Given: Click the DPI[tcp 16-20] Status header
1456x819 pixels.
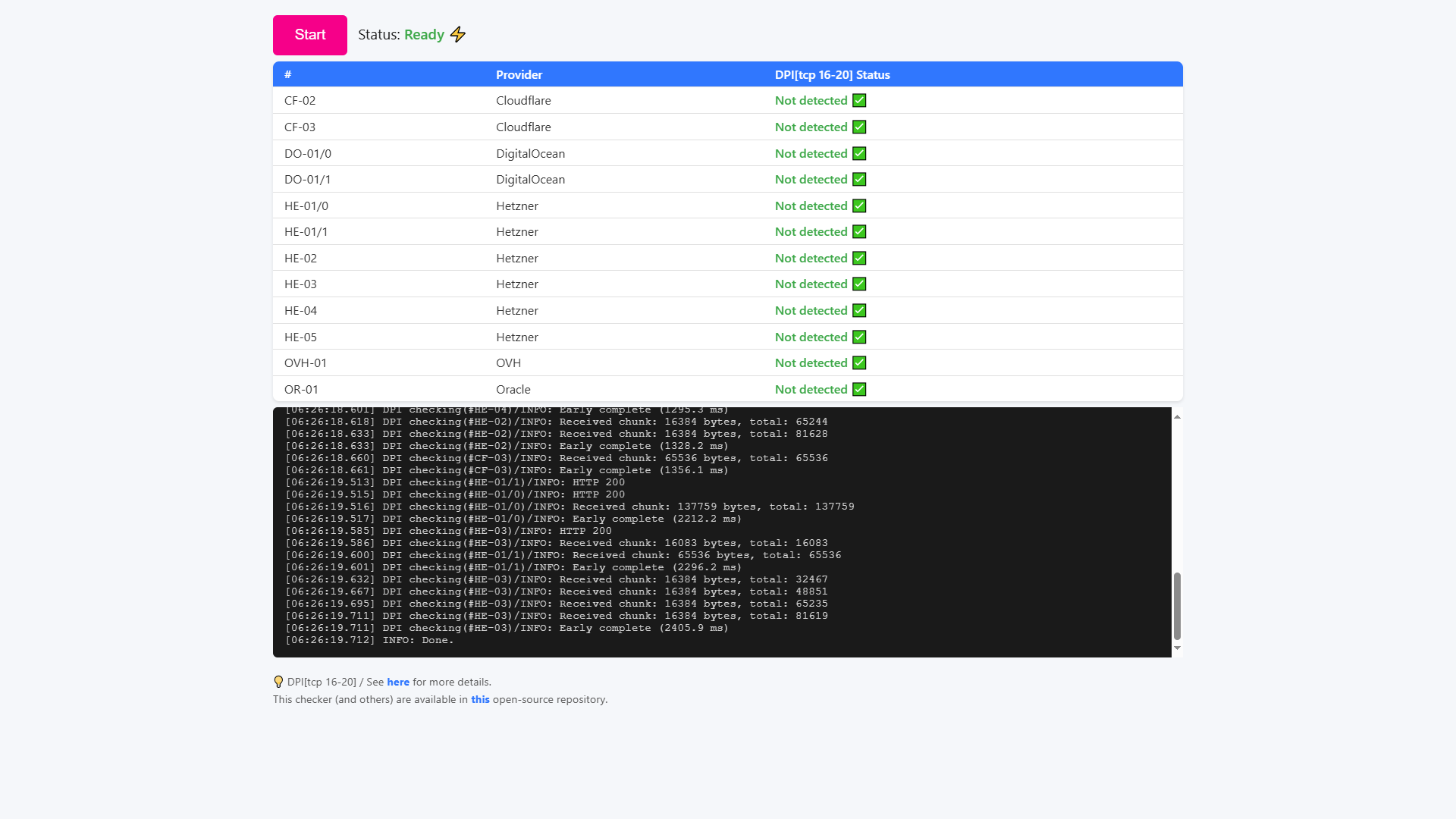Looking at the screenshot, I should coord(832,75).
